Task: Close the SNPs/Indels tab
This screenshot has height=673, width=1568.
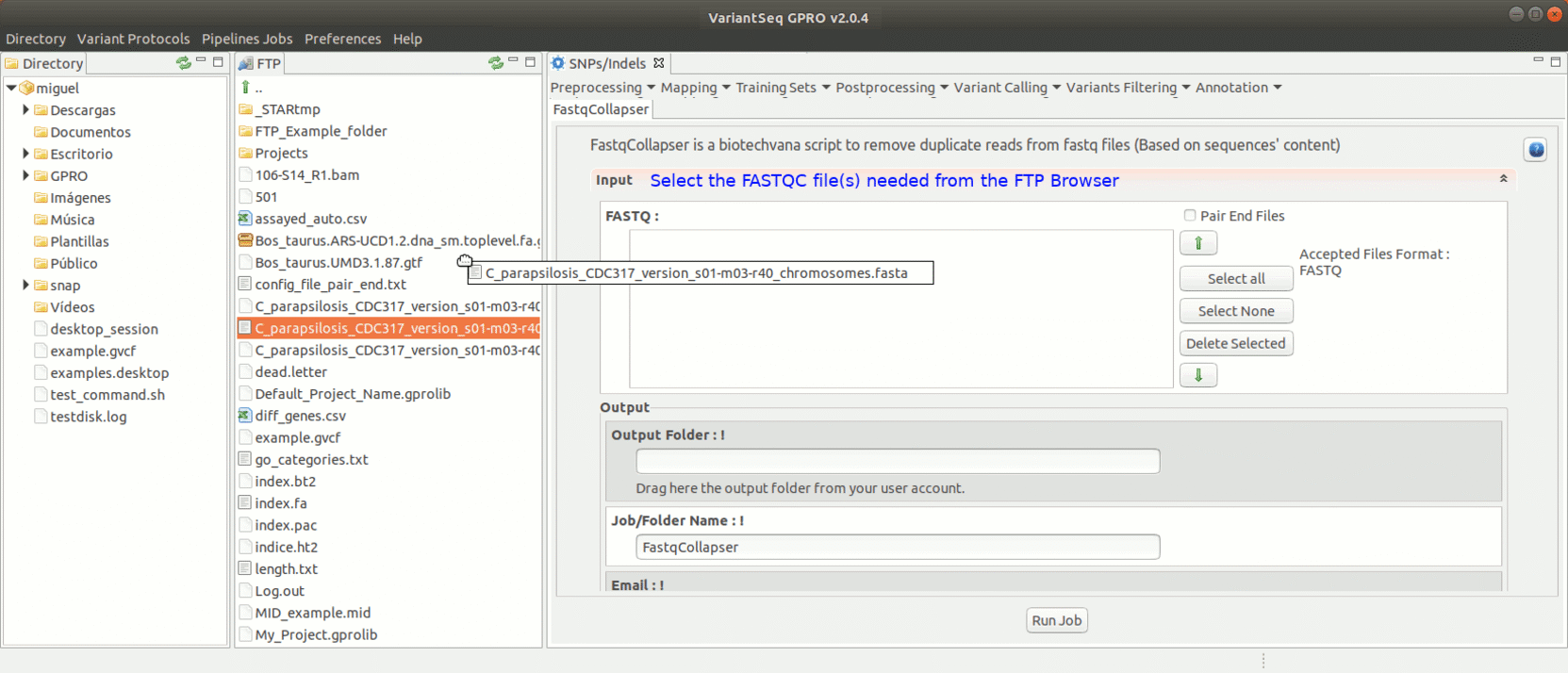Action: pos(659,63)
